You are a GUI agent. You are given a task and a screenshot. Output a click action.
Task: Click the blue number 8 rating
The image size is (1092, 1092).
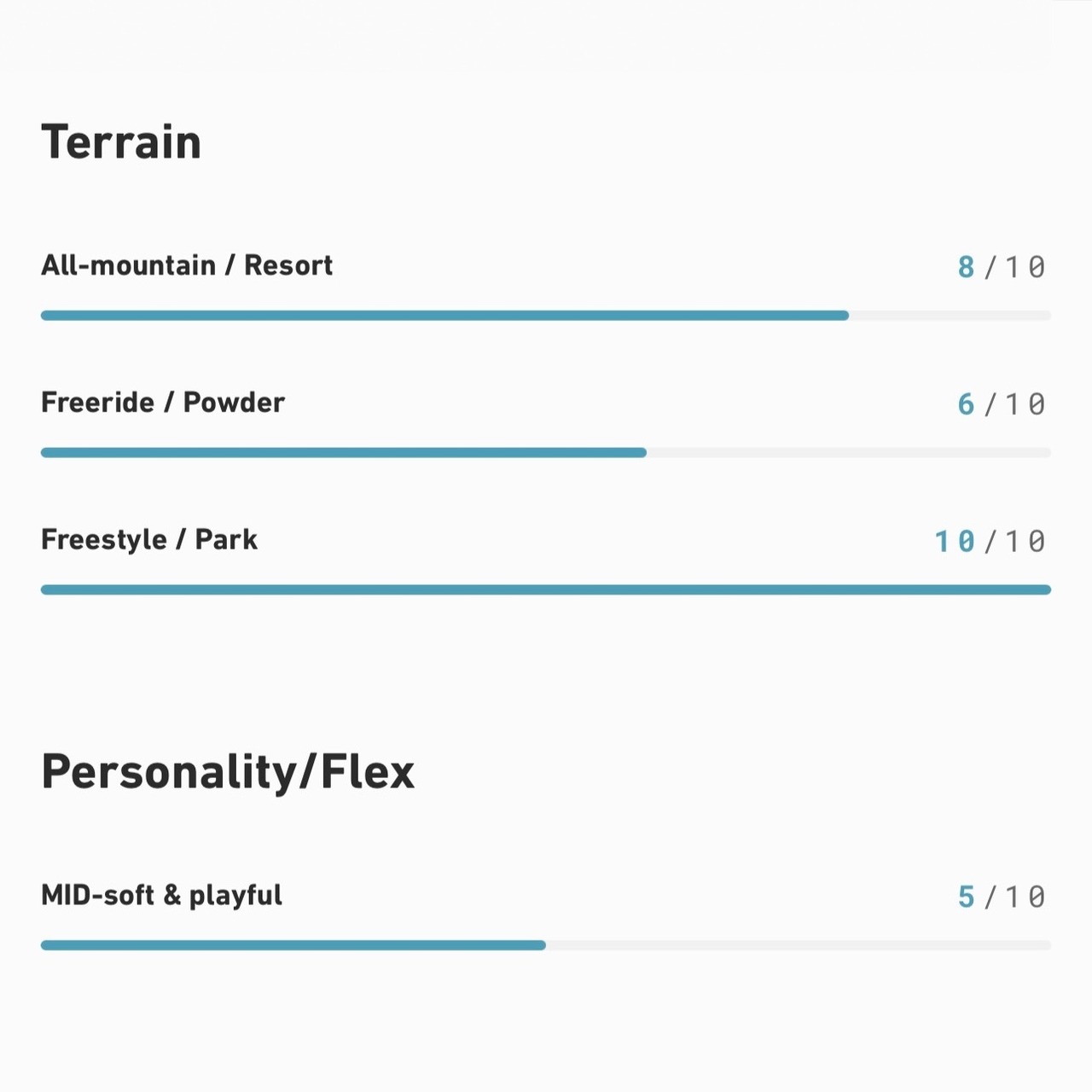pyautogui.click(x=966, y=267)
